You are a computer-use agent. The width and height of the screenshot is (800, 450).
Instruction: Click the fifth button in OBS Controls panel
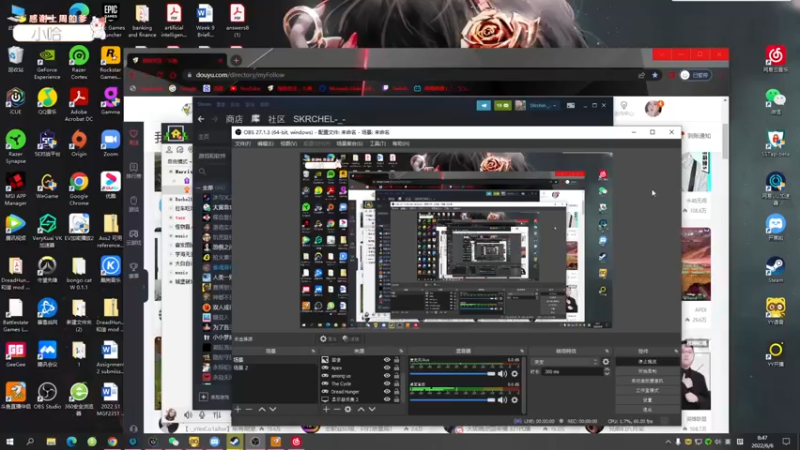click(x=647, y=401)
